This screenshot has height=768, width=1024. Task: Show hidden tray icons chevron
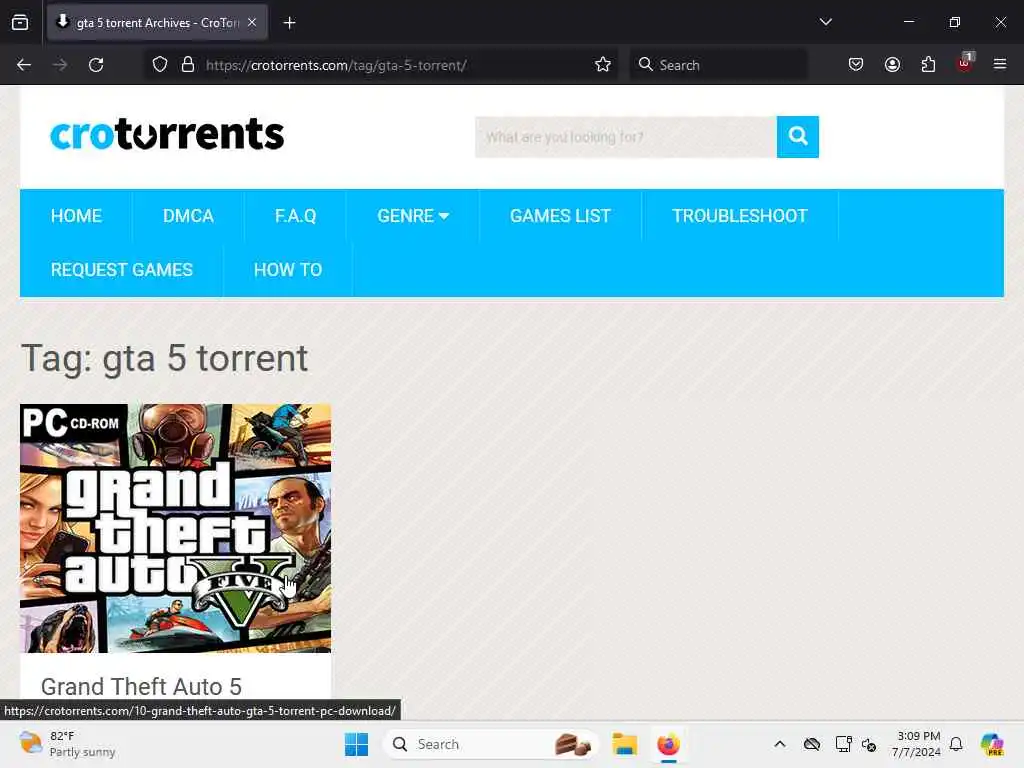780,744
